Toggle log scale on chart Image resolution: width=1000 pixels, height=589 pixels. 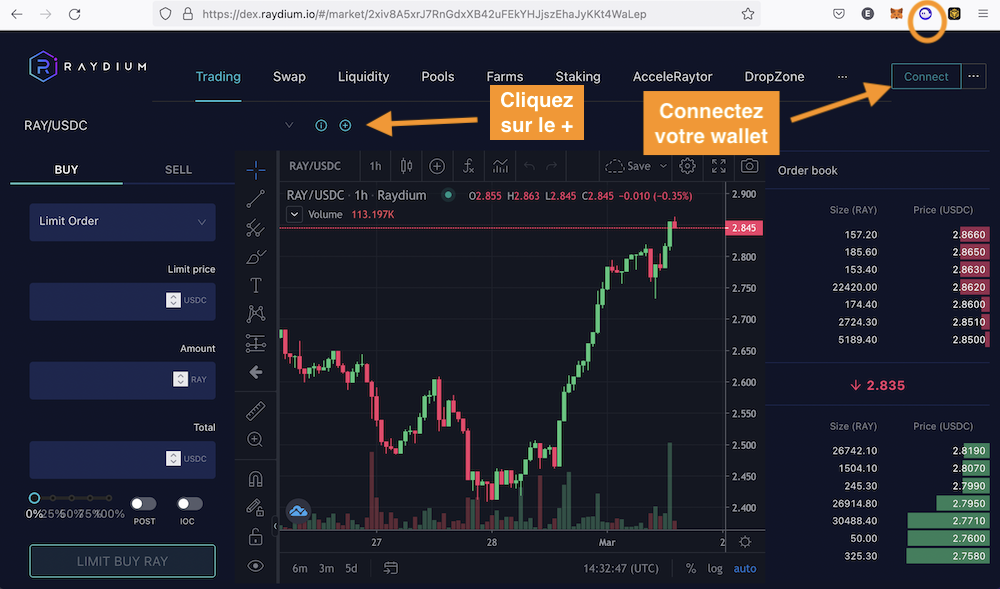pos(715,568)
